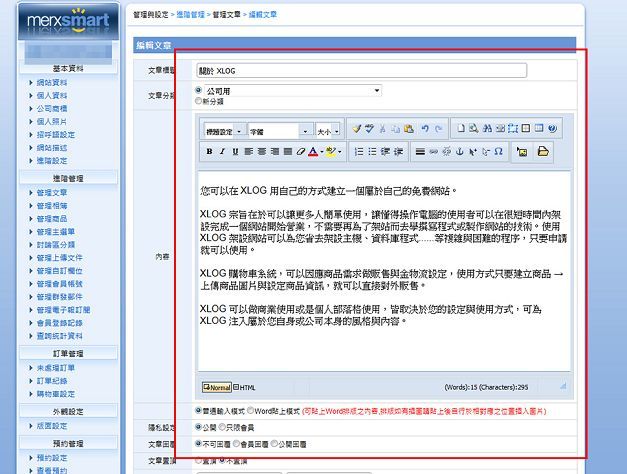Click the 編輯文章 breadcrumb link

pyautogui.click(x=263, y=14)
